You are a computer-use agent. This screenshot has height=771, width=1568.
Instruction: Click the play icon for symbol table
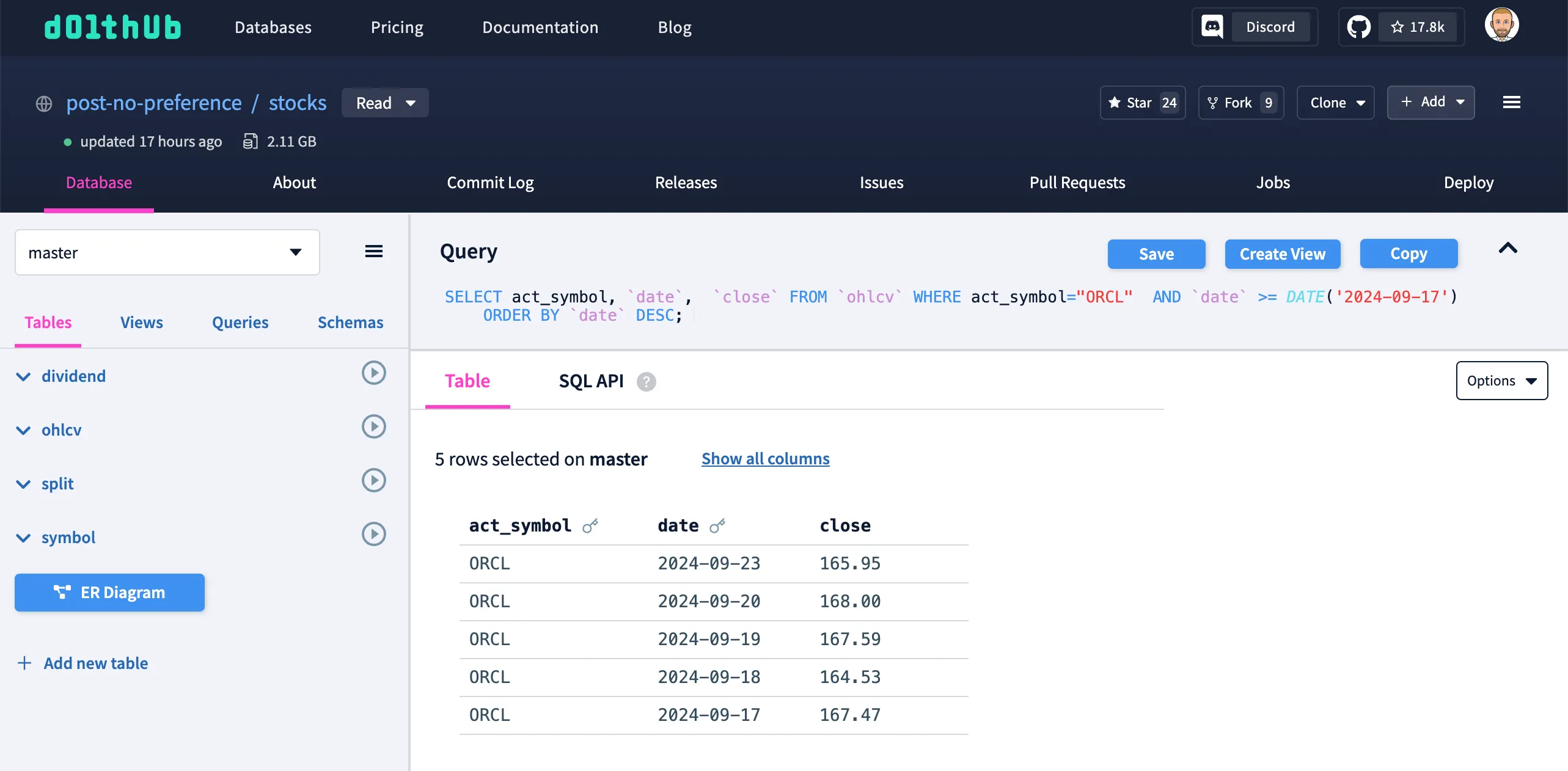pyautogui.click(x=373, y=534)
